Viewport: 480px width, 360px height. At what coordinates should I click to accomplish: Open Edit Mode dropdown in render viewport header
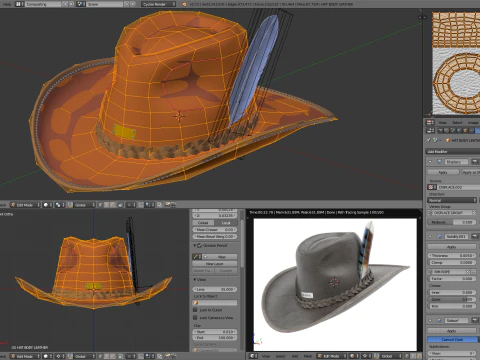tap(332, 356)
